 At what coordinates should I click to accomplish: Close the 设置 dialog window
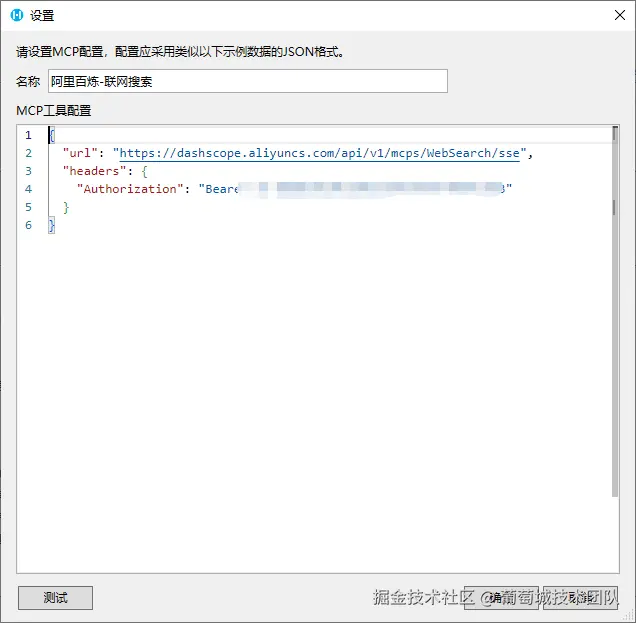[x=619, y=15]
